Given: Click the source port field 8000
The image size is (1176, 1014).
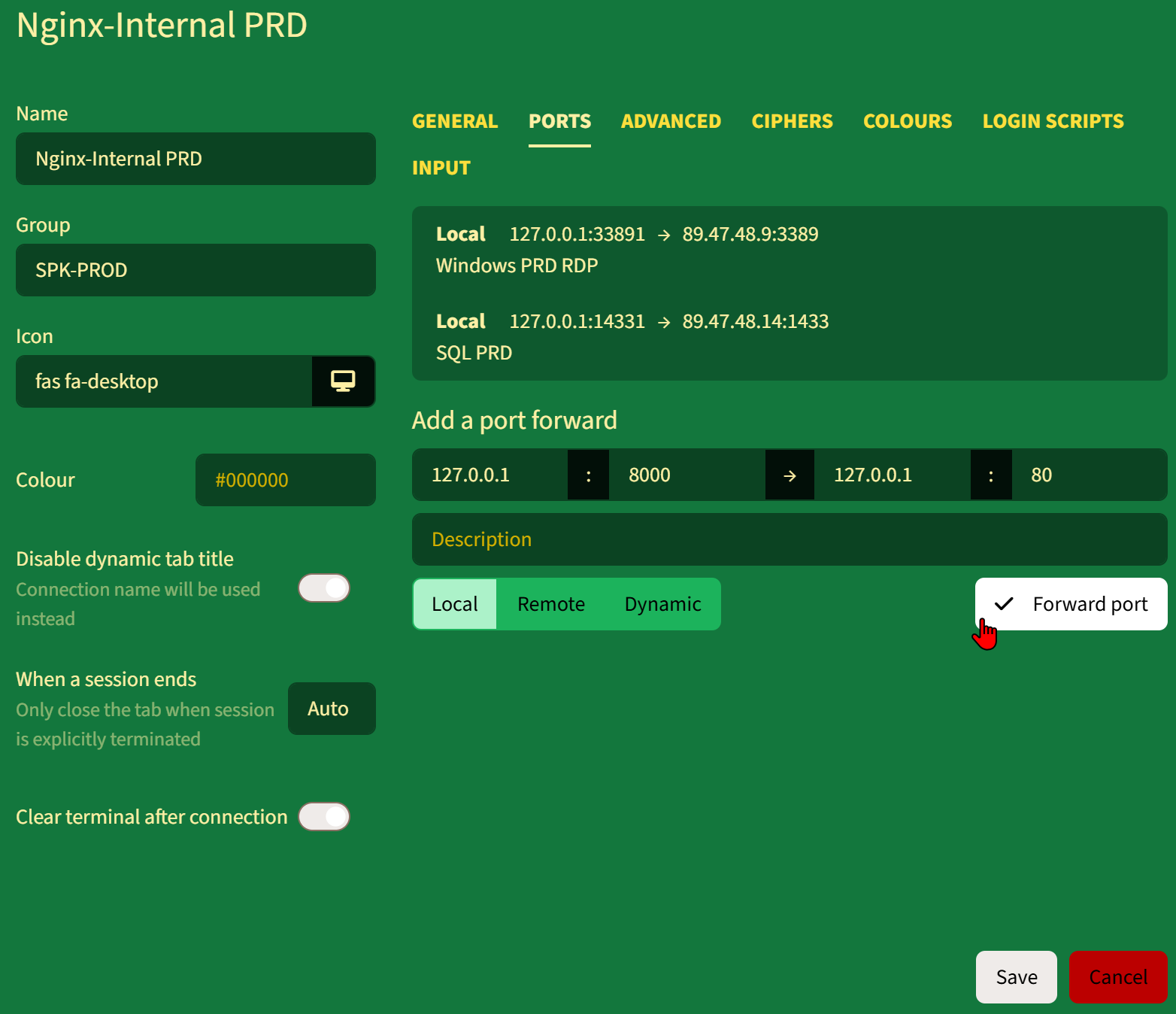Looking at the screenshot, I should click(687, 475).
